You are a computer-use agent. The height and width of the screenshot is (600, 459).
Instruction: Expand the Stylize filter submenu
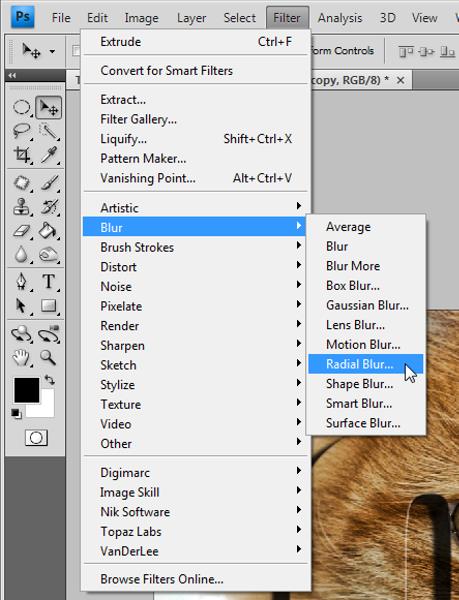(x=196, y=385)
